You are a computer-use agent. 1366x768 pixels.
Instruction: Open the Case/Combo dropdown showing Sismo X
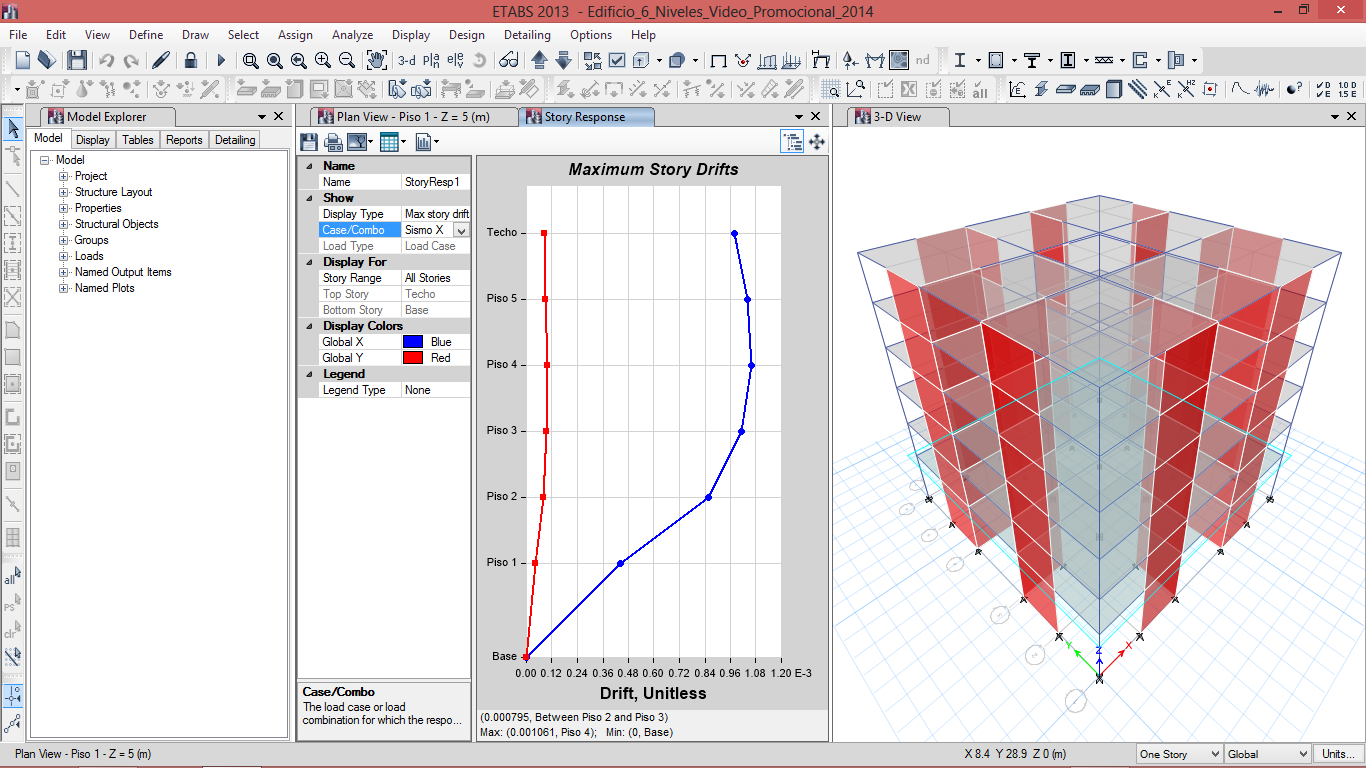pyautogui.click(x=461, y=230)
